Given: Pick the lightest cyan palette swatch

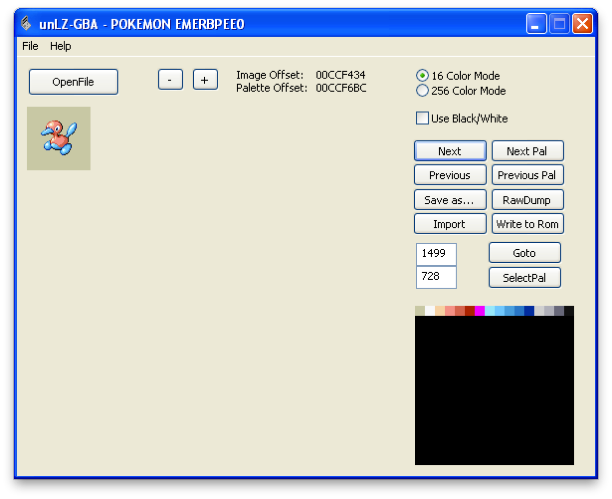Looking at the screenshot, I should (489, 311).
